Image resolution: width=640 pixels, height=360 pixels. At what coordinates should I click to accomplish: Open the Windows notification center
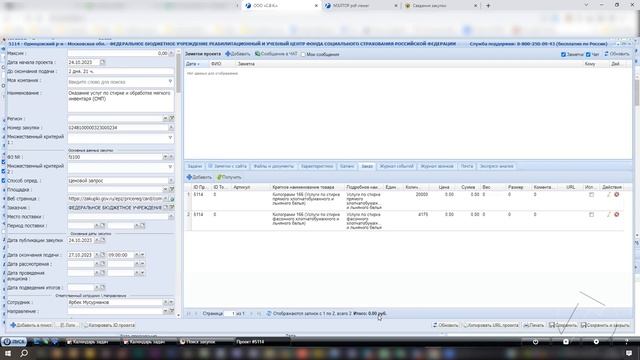(x=629, y=353)
